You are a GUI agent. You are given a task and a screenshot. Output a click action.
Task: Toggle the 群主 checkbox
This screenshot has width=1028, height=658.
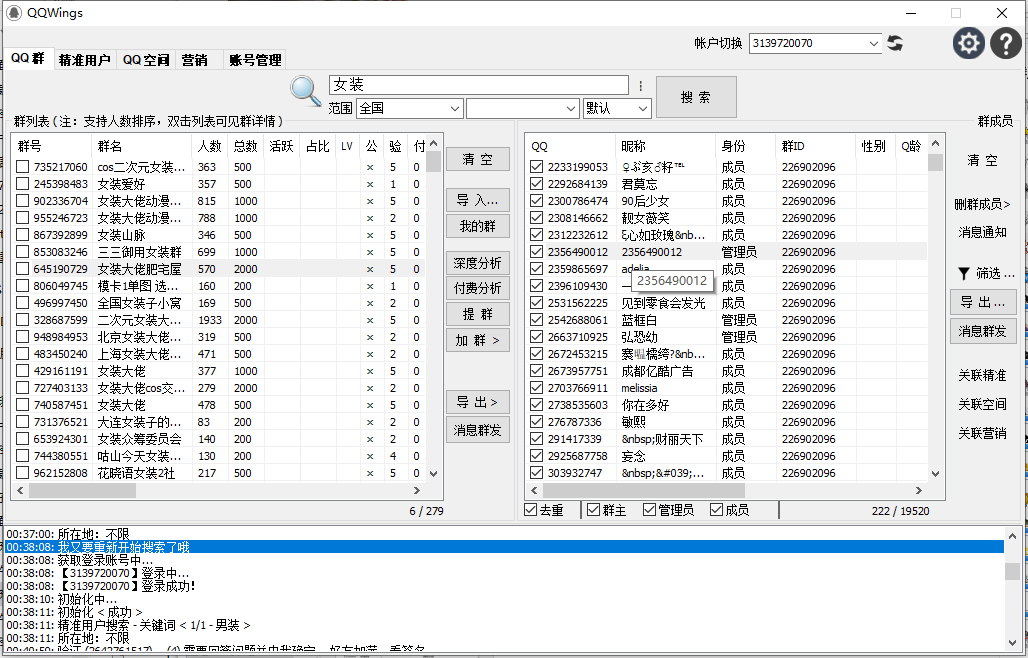point(593,510)
